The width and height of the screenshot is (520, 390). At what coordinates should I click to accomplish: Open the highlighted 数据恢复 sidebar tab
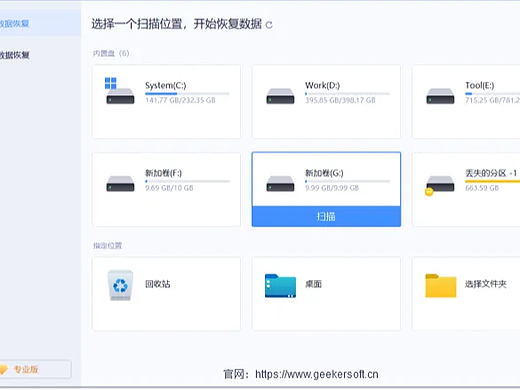point(40,23)
